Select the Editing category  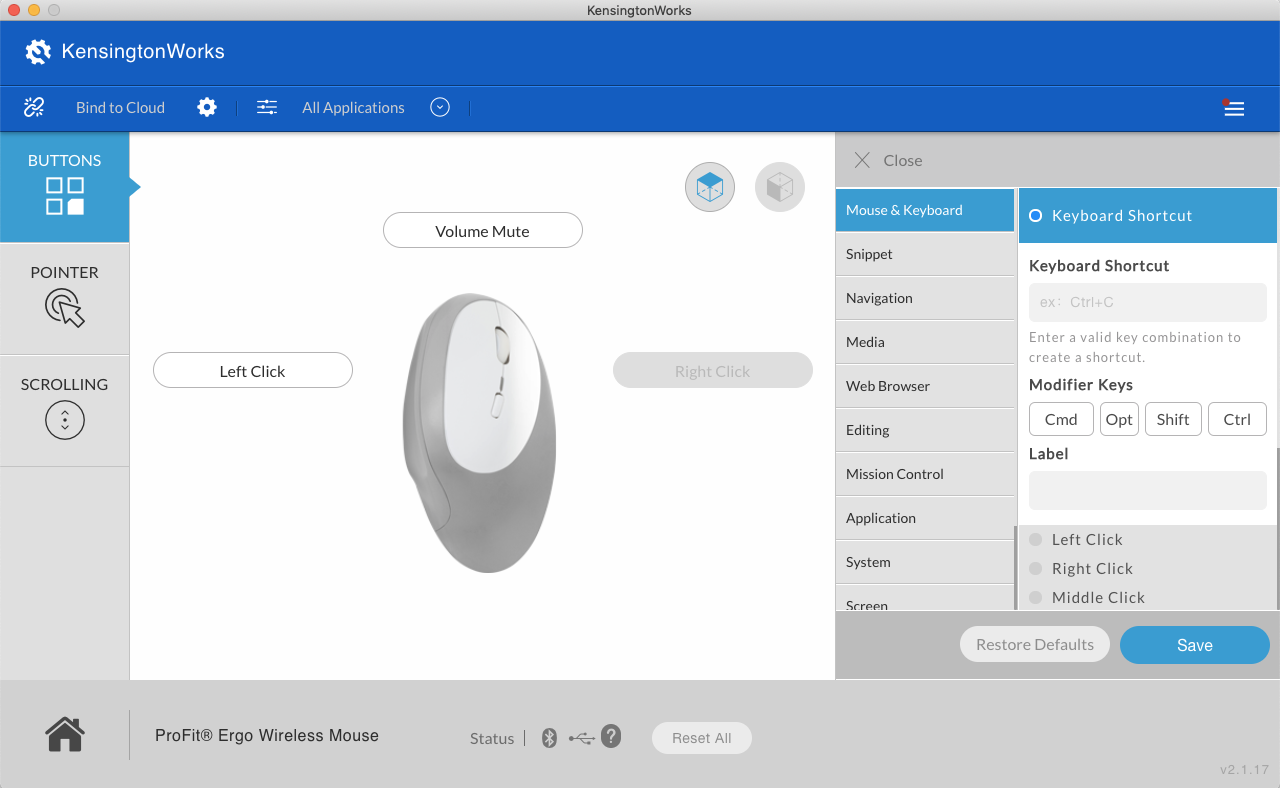[x=925, y=430]
